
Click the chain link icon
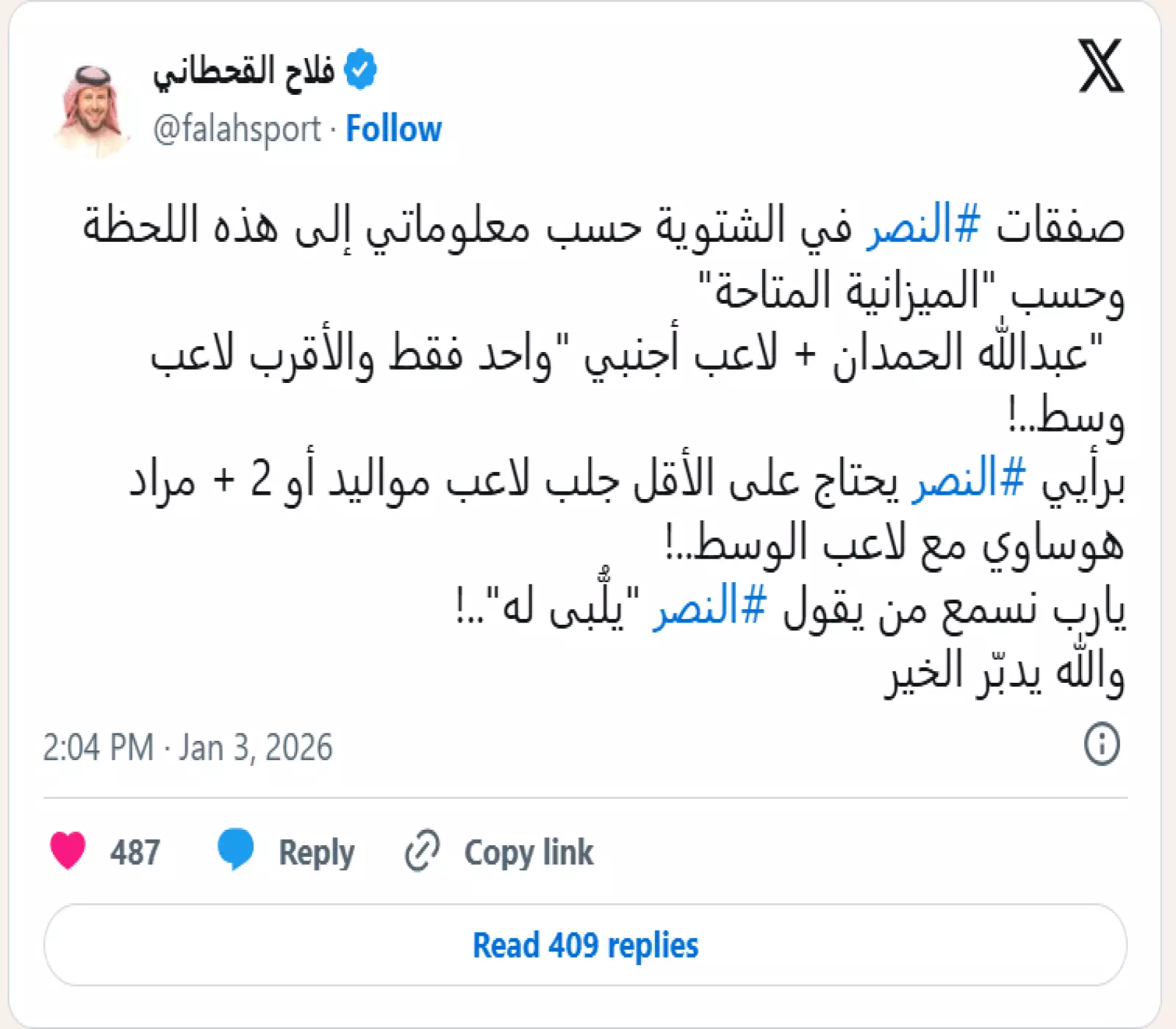coord(423,851)
